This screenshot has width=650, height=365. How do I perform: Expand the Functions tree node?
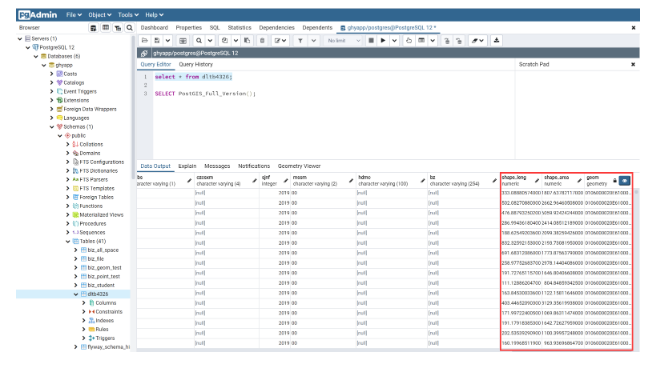68,206
